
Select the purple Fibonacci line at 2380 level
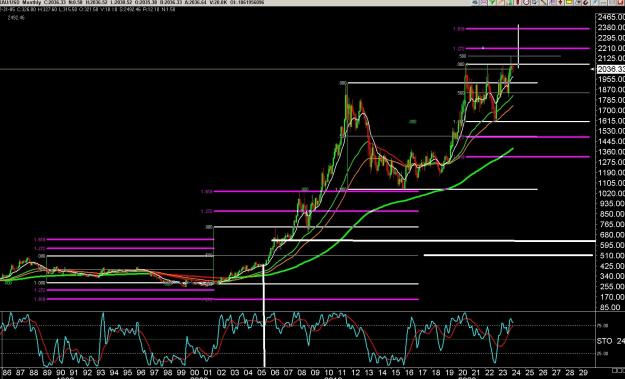527,29
